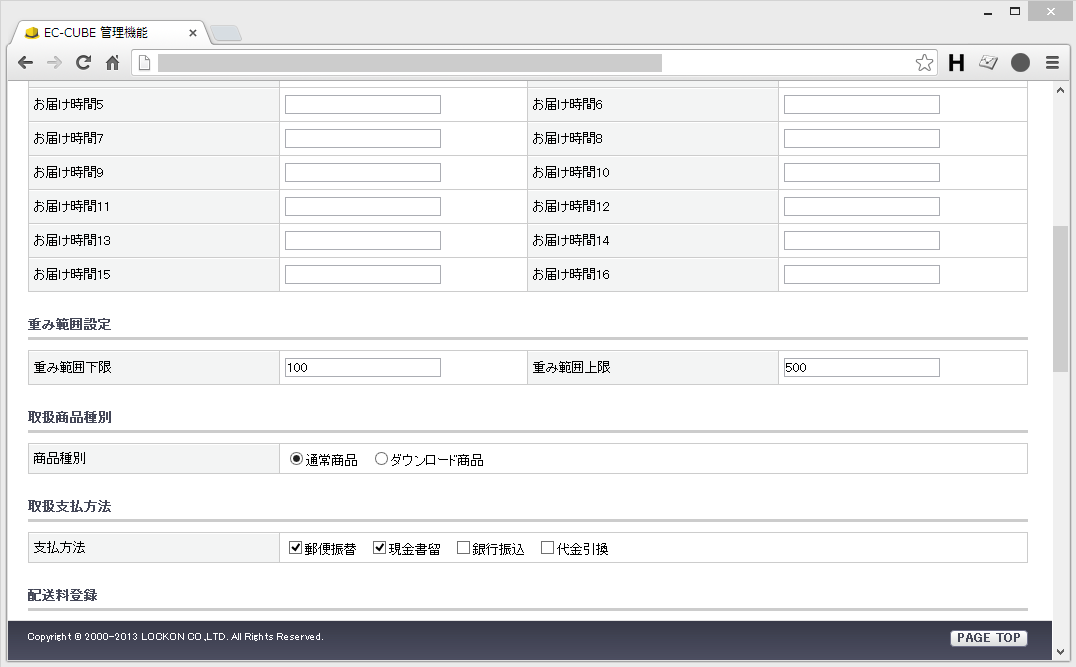Click the scrollbar up arrow
1076x667 pixels.
[x=1060, y=90]
